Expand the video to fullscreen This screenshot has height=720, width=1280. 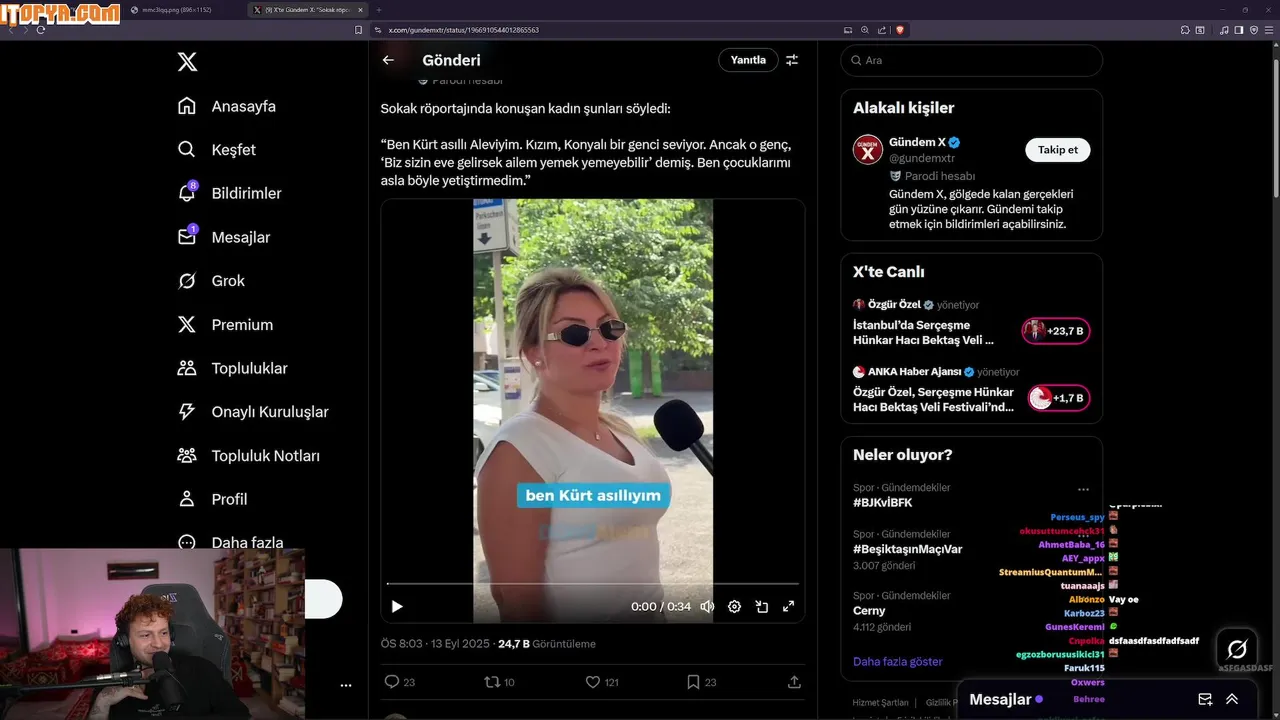[x=788, y=606]
